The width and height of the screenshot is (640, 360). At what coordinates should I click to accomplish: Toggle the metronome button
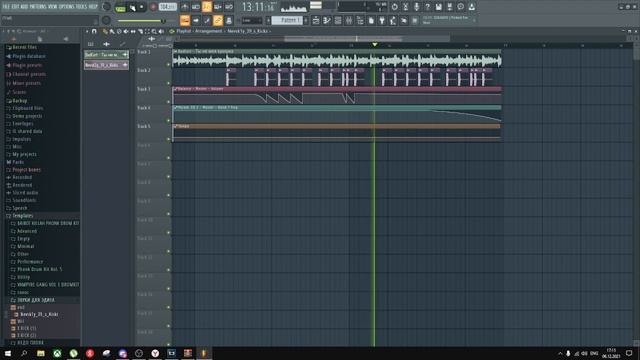(x=185, y=7)
